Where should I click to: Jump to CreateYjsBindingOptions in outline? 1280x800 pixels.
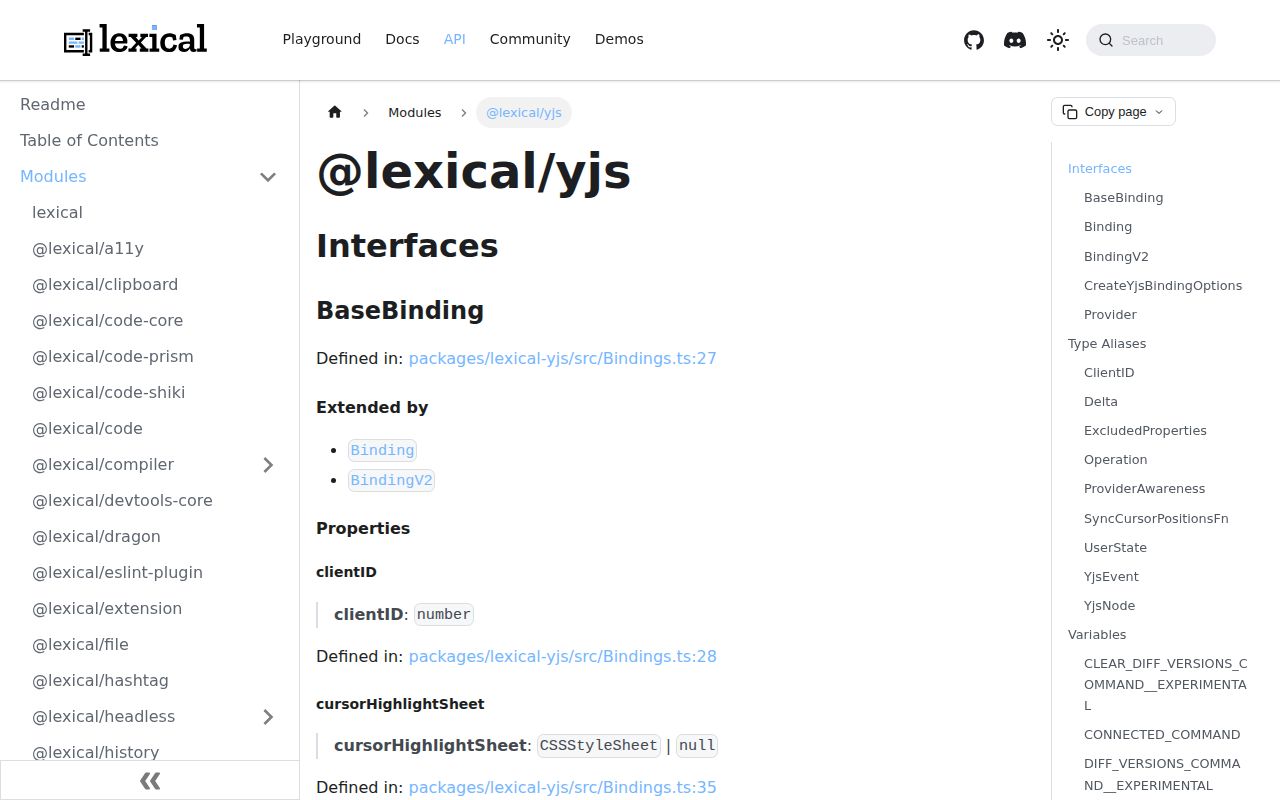1163,285
